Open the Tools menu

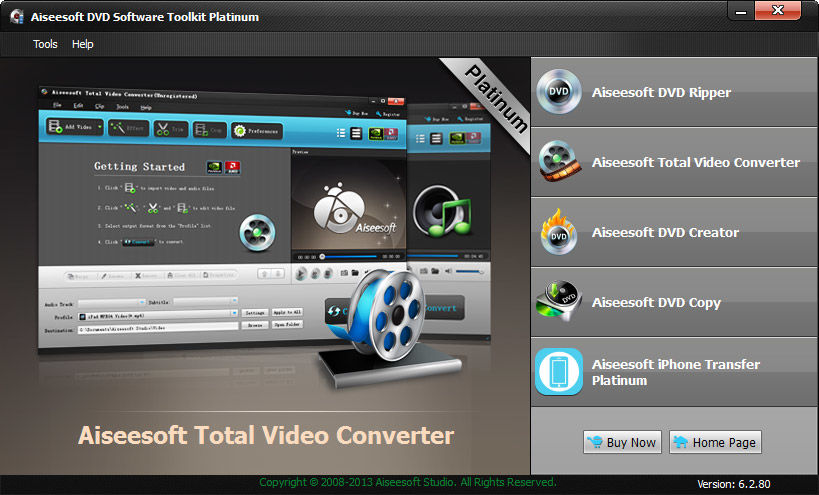click(45, 44)
